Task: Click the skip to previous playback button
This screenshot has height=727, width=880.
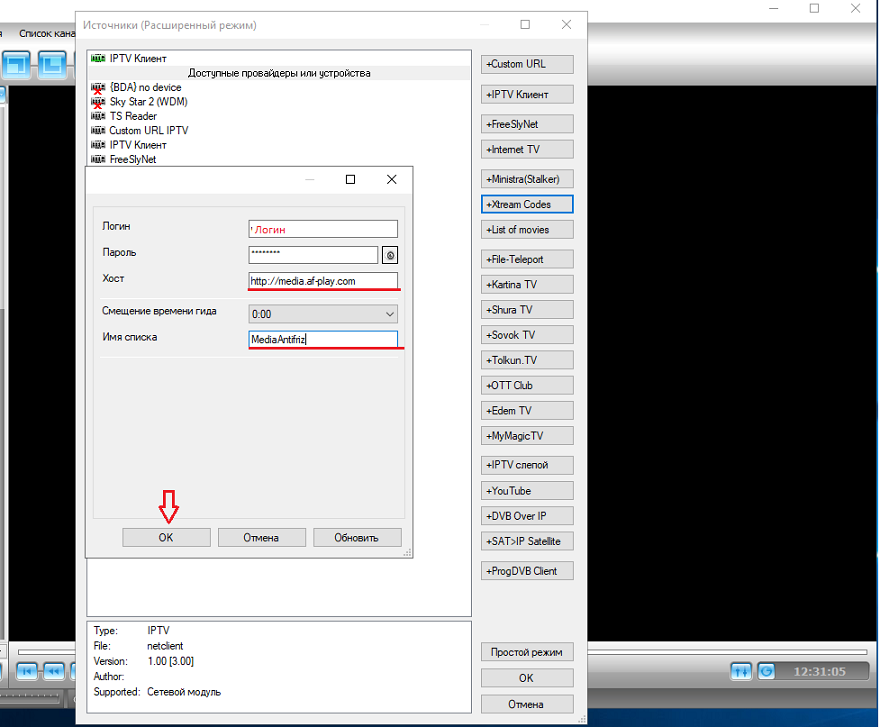Action: coord(26,671)
